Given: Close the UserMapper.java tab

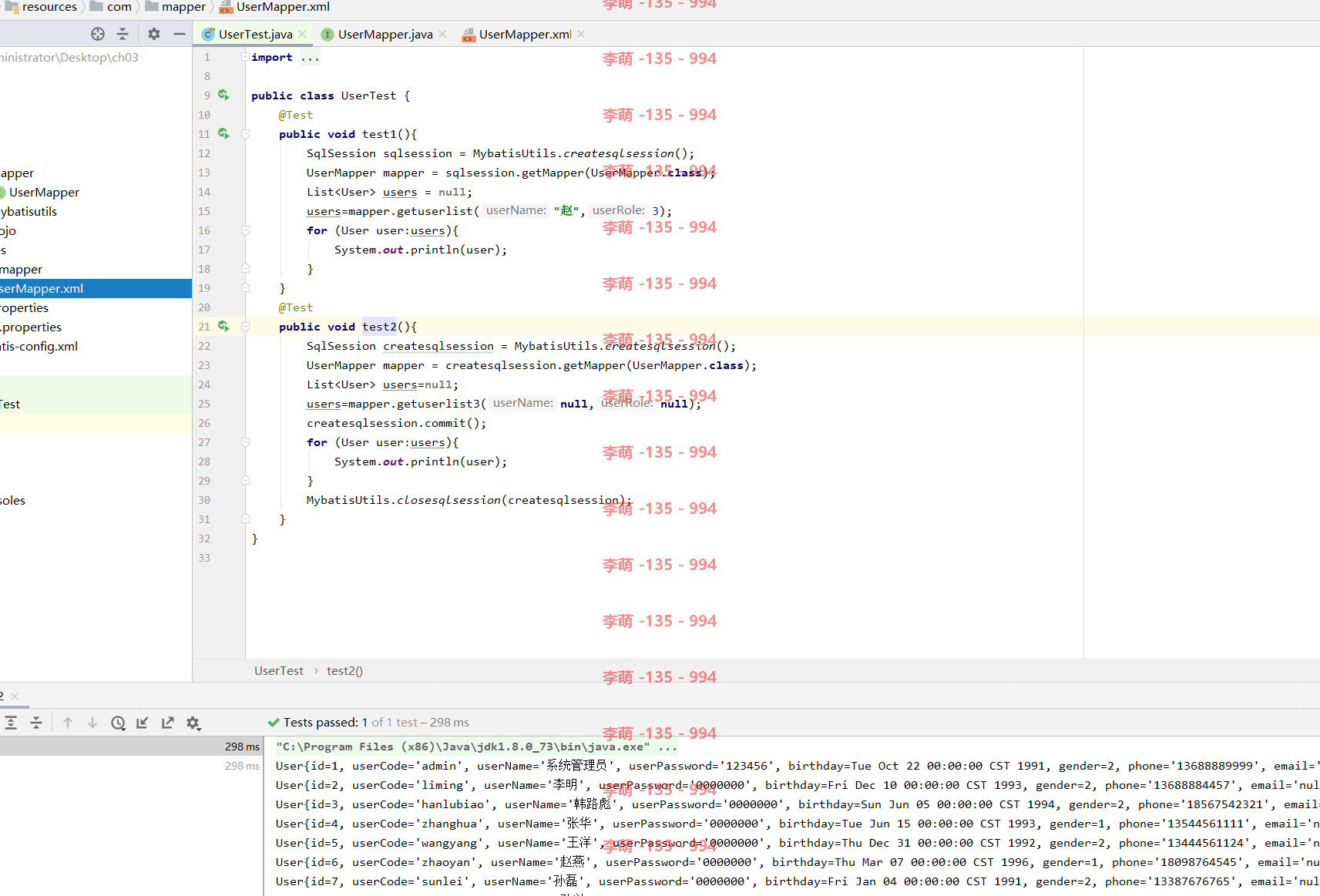Looking at the screenshot, I should [x=442, y=34].
